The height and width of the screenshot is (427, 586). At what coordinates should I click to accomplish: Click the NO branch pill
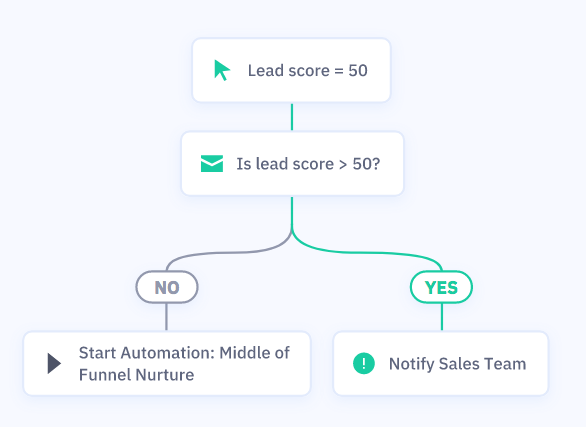pyautogui.click(x=167, y=287)
